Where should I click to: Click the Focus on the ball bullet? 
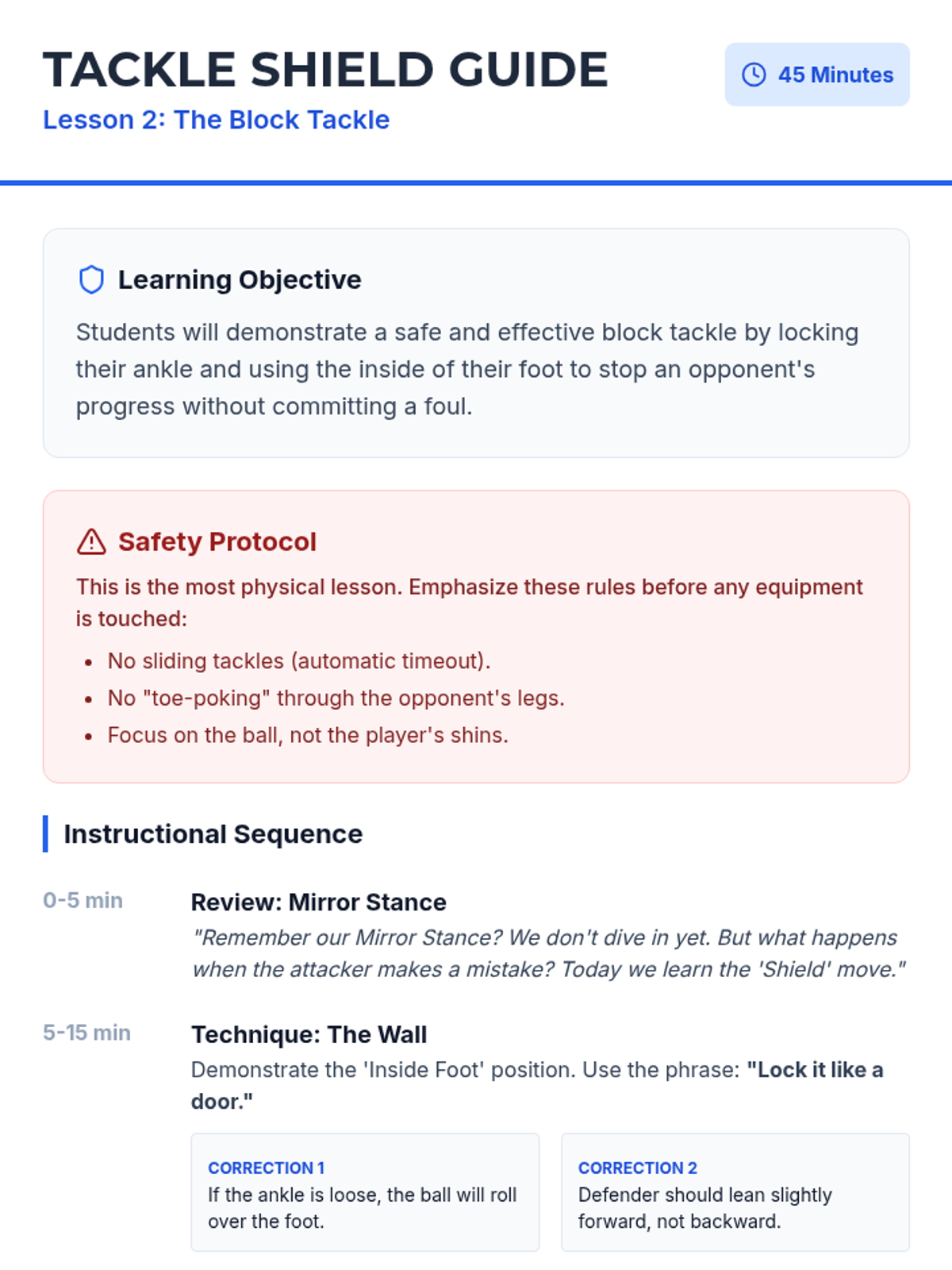point(308,736)
